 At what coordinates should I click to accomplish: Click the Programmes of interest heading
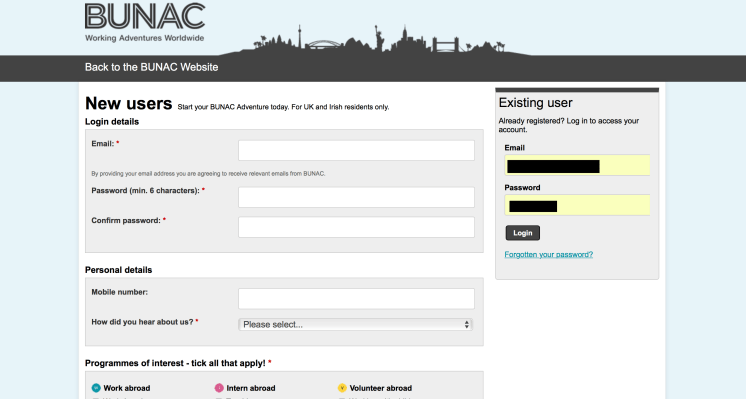click(x=178, y=363)
